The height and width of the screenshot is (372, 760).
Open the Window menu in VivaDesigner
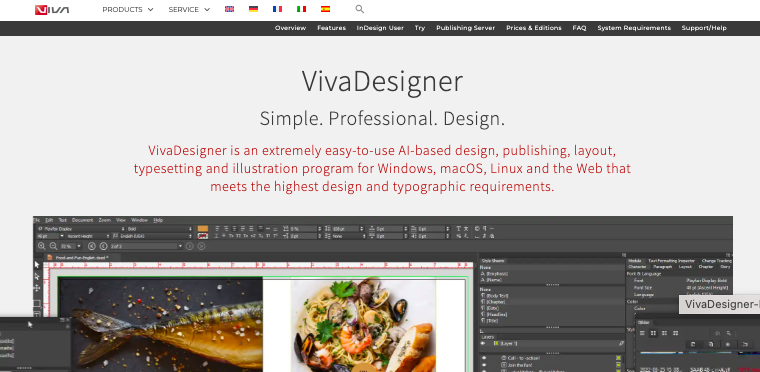[140, 220]
